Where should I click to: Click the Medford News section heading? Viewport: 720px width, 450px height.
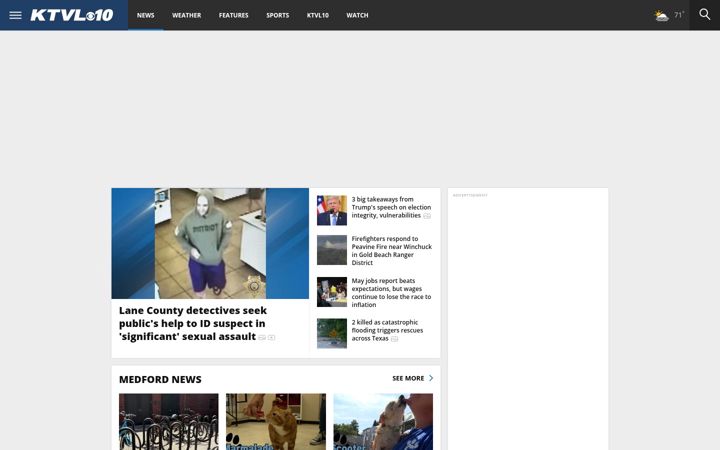160,379
